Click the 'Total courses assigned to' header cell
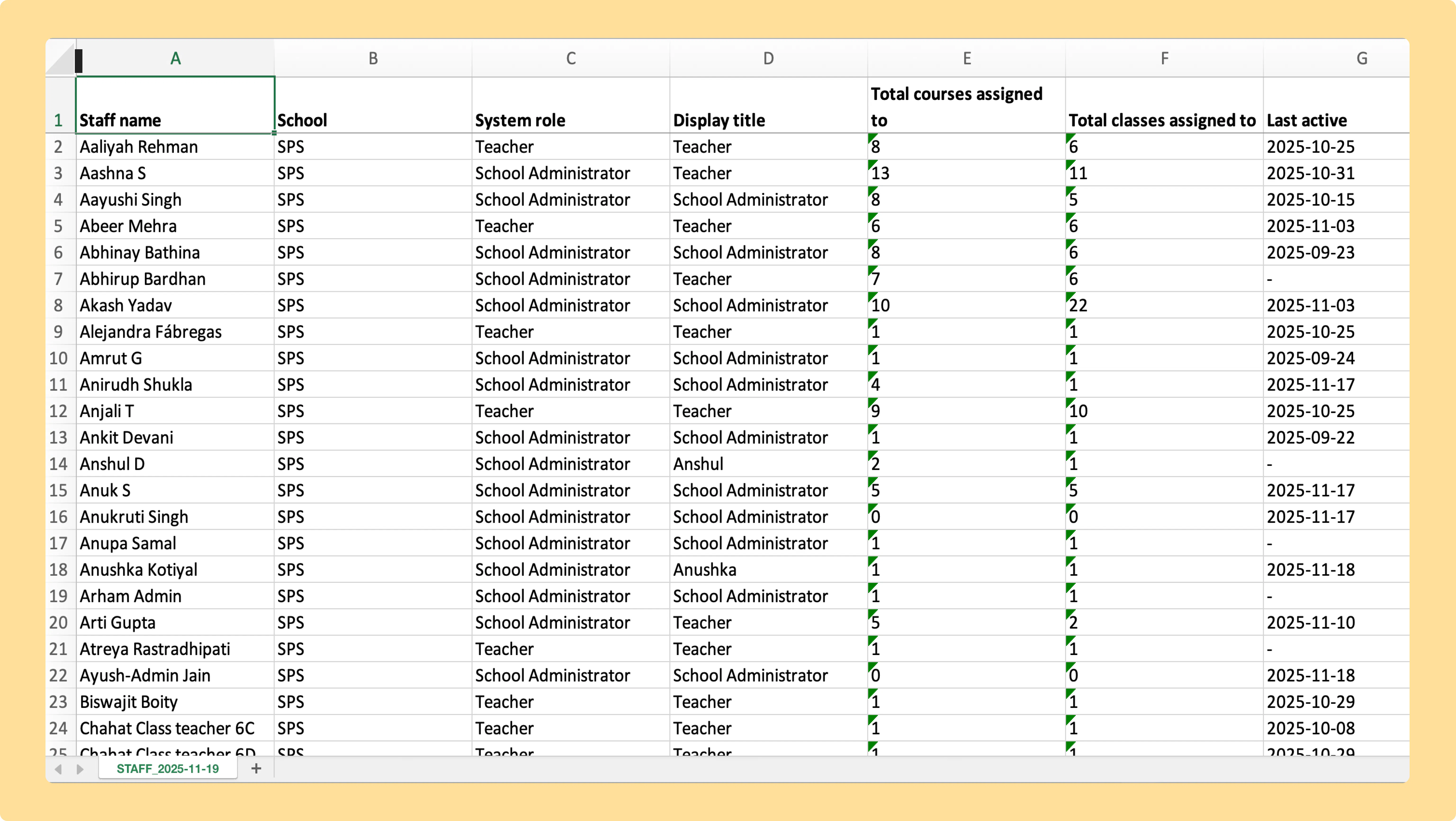This screenshot has height=821, width=1456. point(966,106)
